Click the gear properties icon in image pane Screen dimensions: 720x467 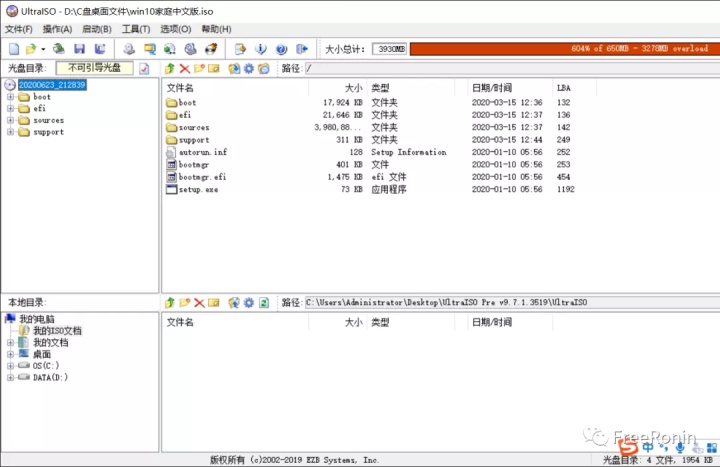click(249, 68)
